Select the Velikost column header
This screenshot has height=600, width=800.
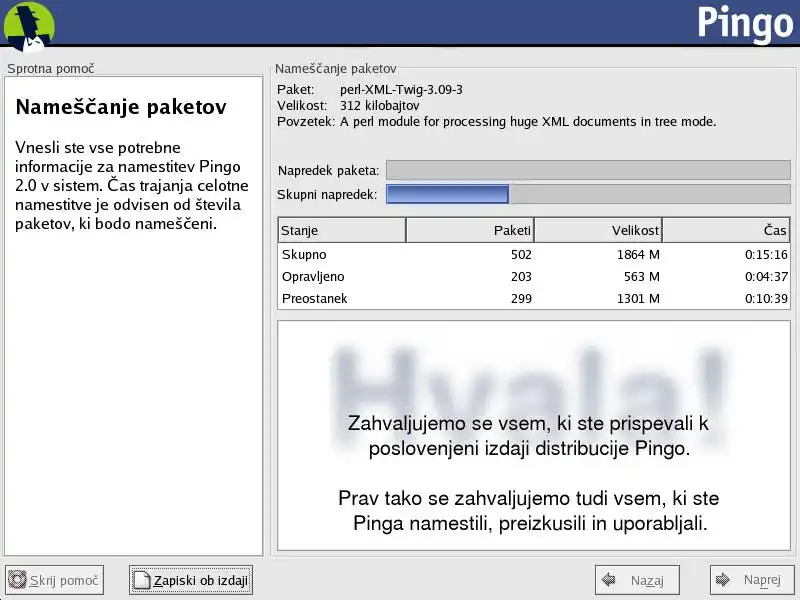tap(598, 230)
